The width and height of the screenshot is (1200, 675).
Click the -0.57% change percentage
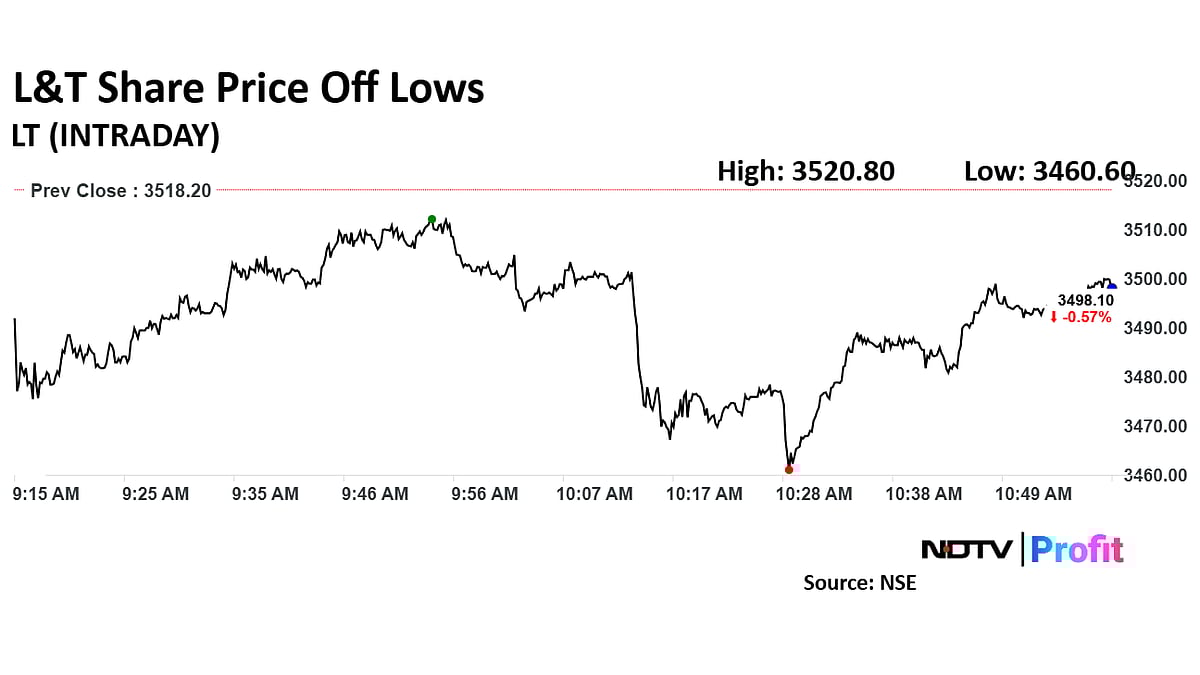1086,317
